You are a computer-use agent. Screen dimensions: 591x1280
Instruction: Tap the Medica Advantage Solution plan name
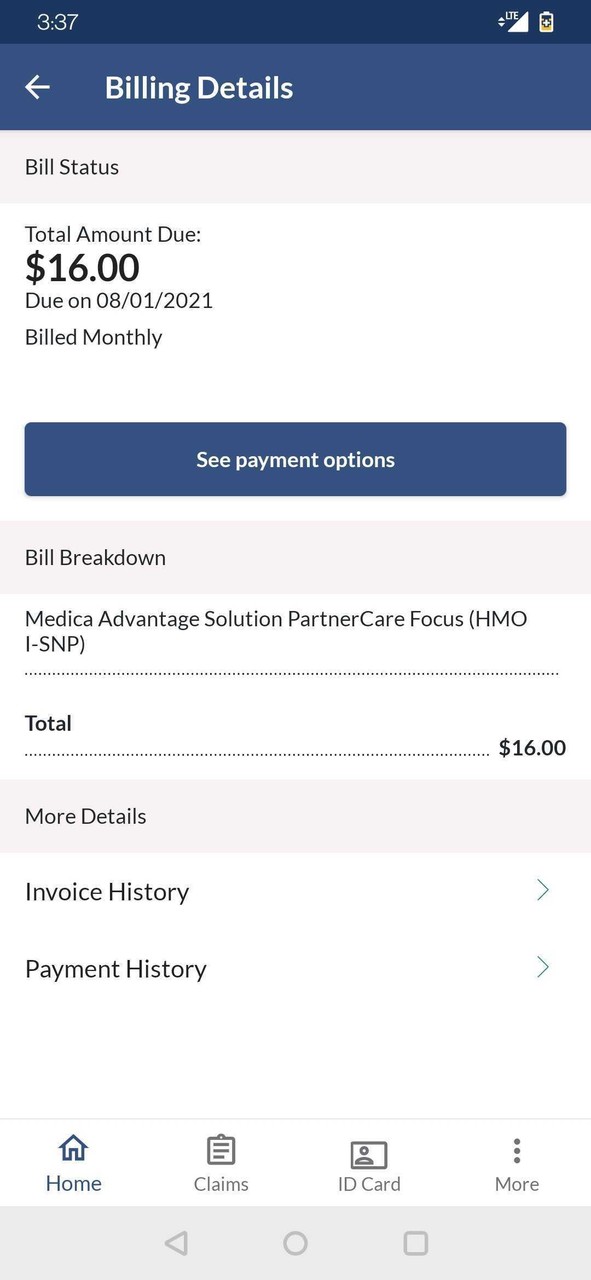(x=276, y=631)
